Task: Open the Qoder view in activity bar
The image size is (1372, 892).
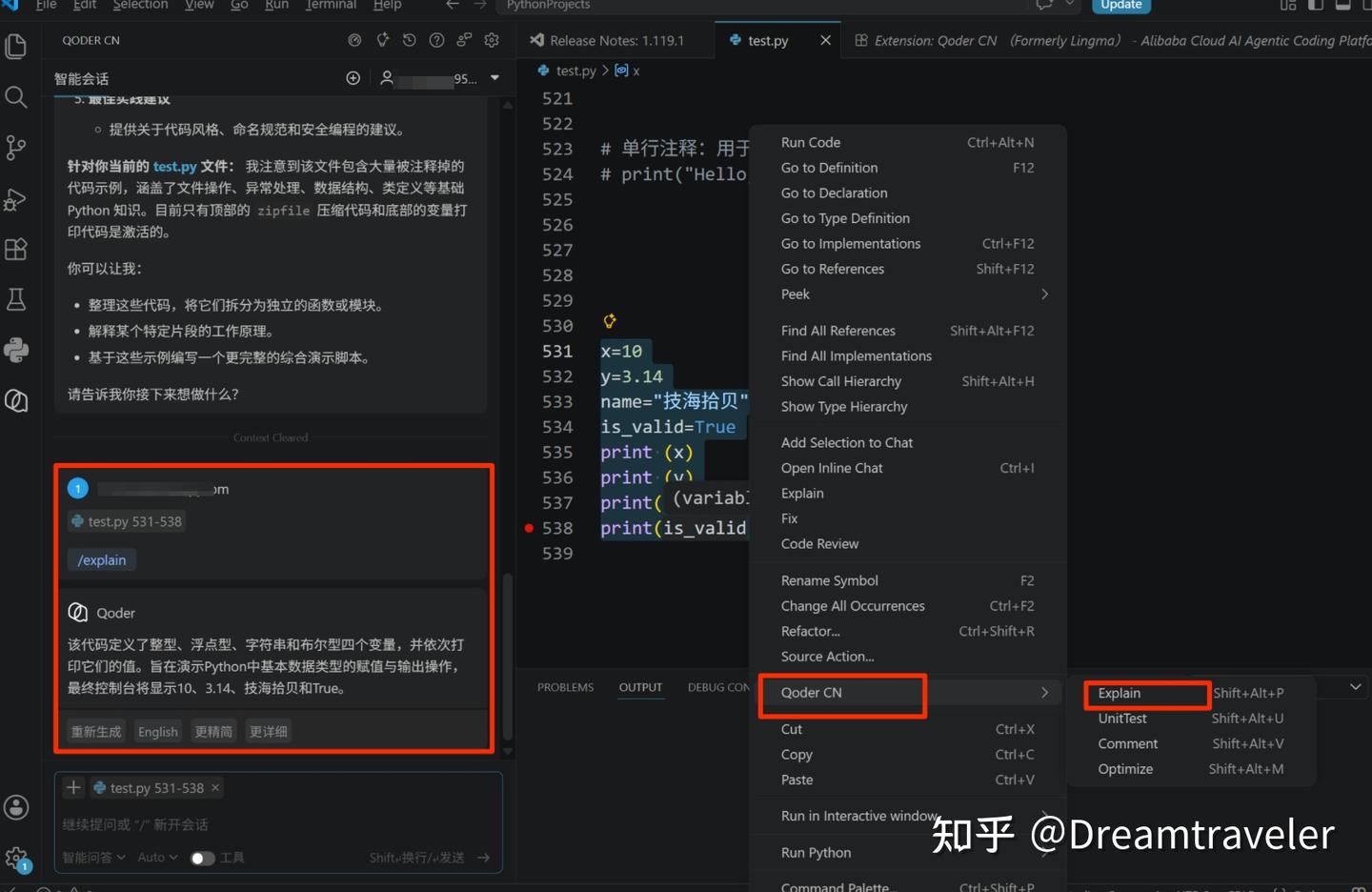Action: click(x=16, y=400)
